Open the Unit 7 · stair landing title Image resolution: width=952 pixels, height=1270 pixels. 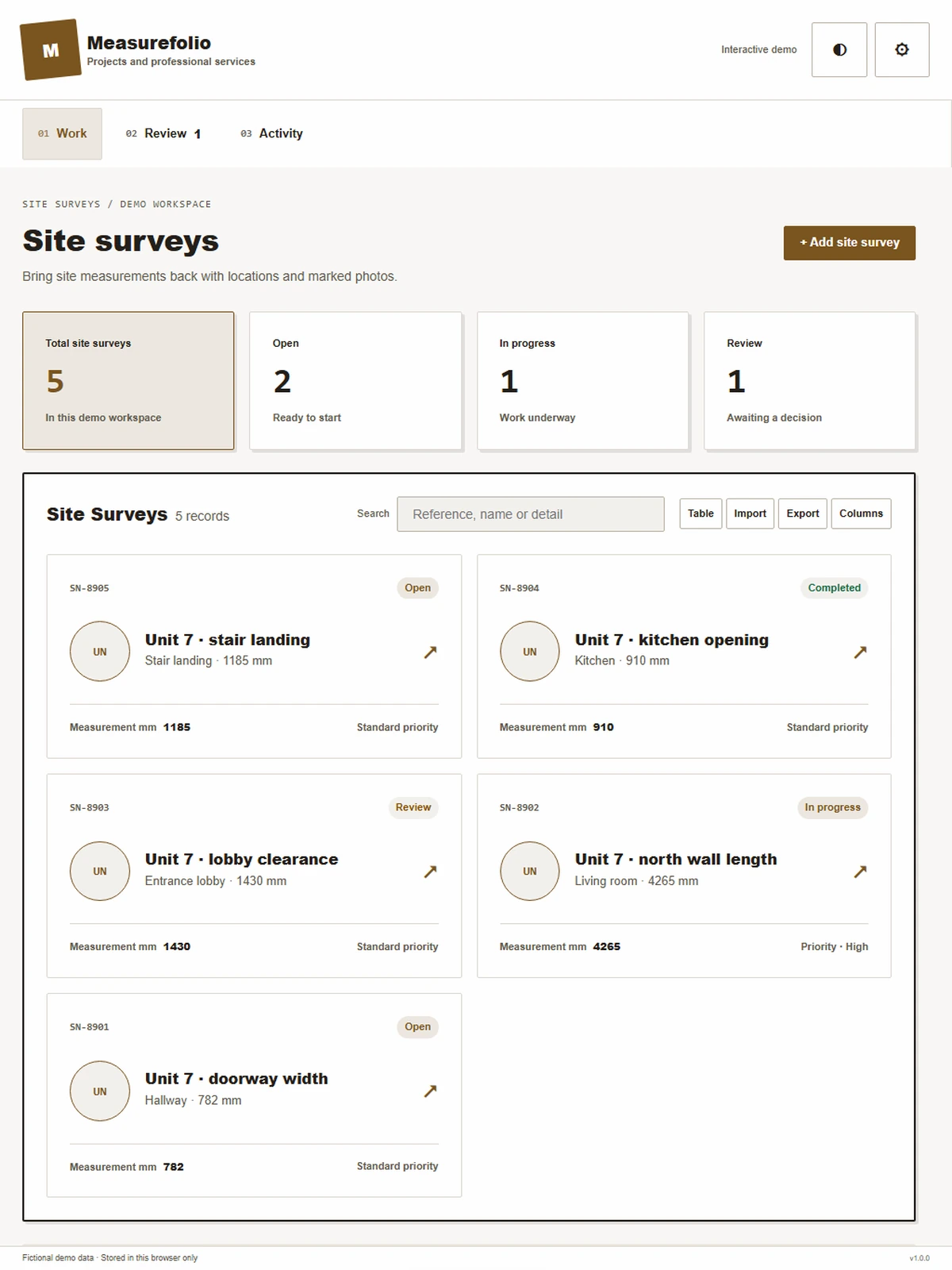pyautogui.click(x=228, y=640)
